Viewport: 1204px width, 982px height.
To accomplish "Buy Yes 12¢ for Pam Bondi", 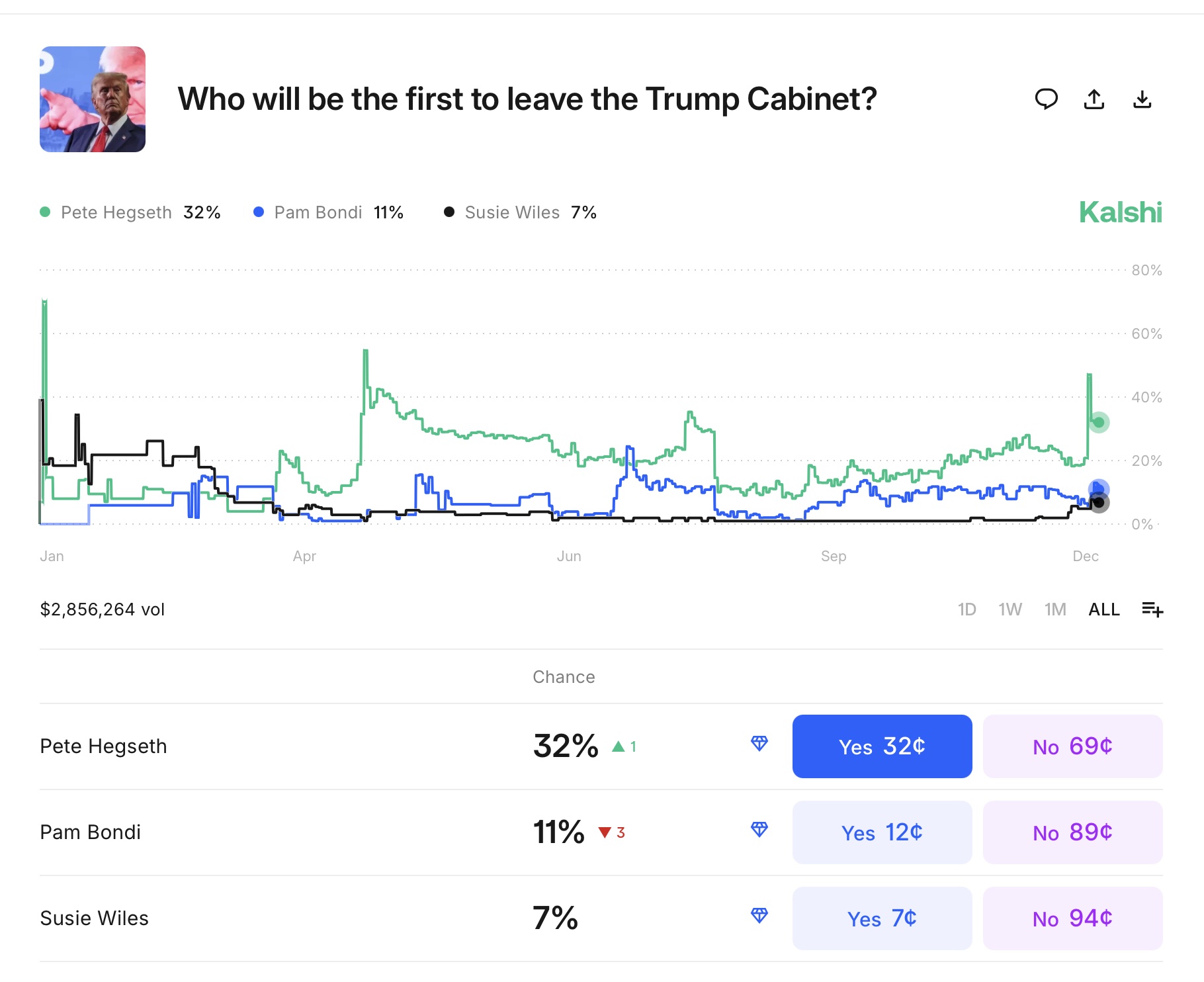I will pyautogui.click(x=882, y=832).
